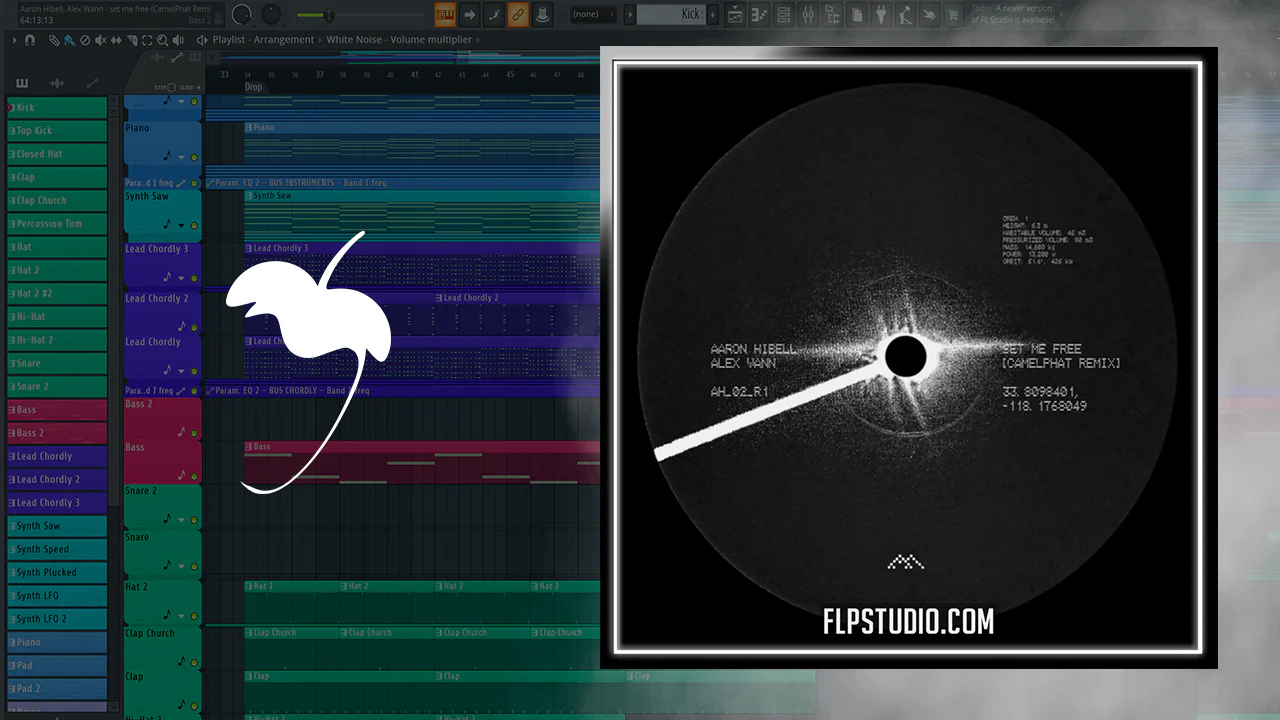Screen dimensions: 1280x720
Task: Mute the Piano track
Action: pyautogui.click(x=194, y=157)
